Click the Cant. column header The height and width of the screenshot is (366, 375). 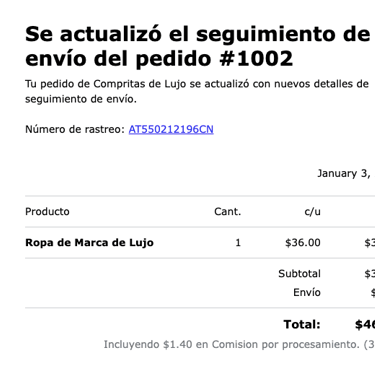(227, 212)
